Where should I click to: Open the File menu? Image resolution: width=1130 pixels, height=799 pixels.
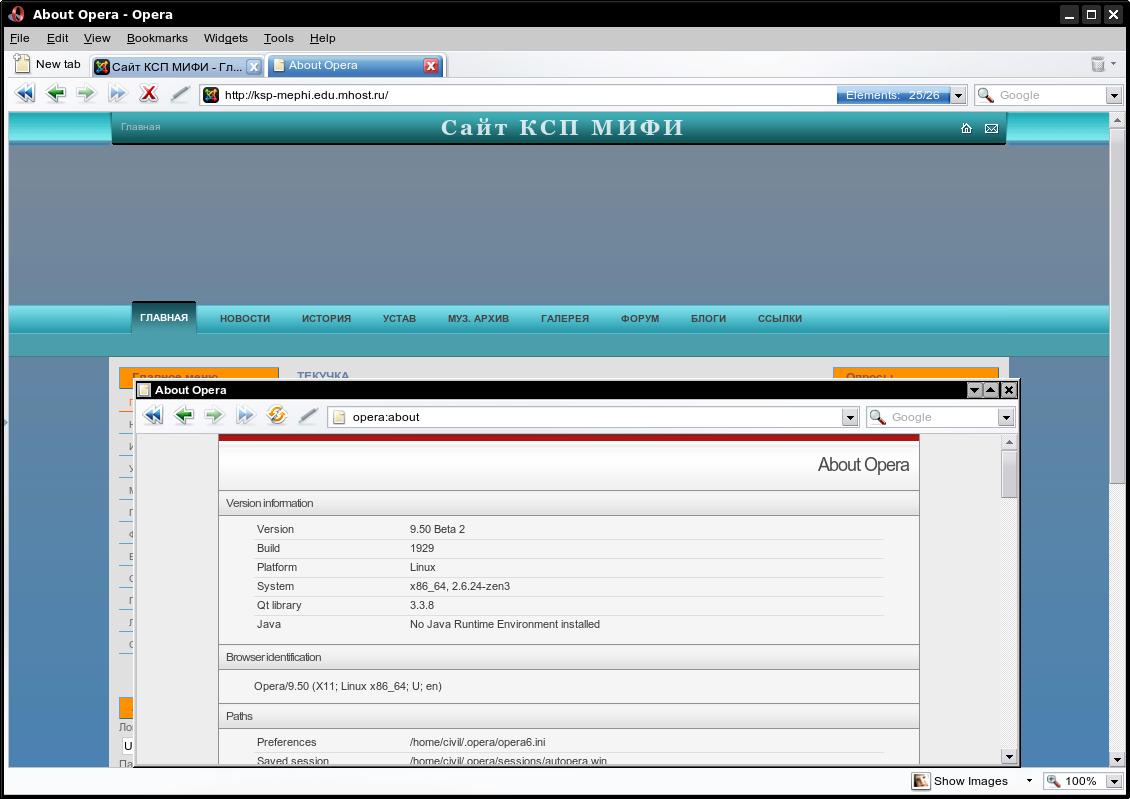[19, 38]
